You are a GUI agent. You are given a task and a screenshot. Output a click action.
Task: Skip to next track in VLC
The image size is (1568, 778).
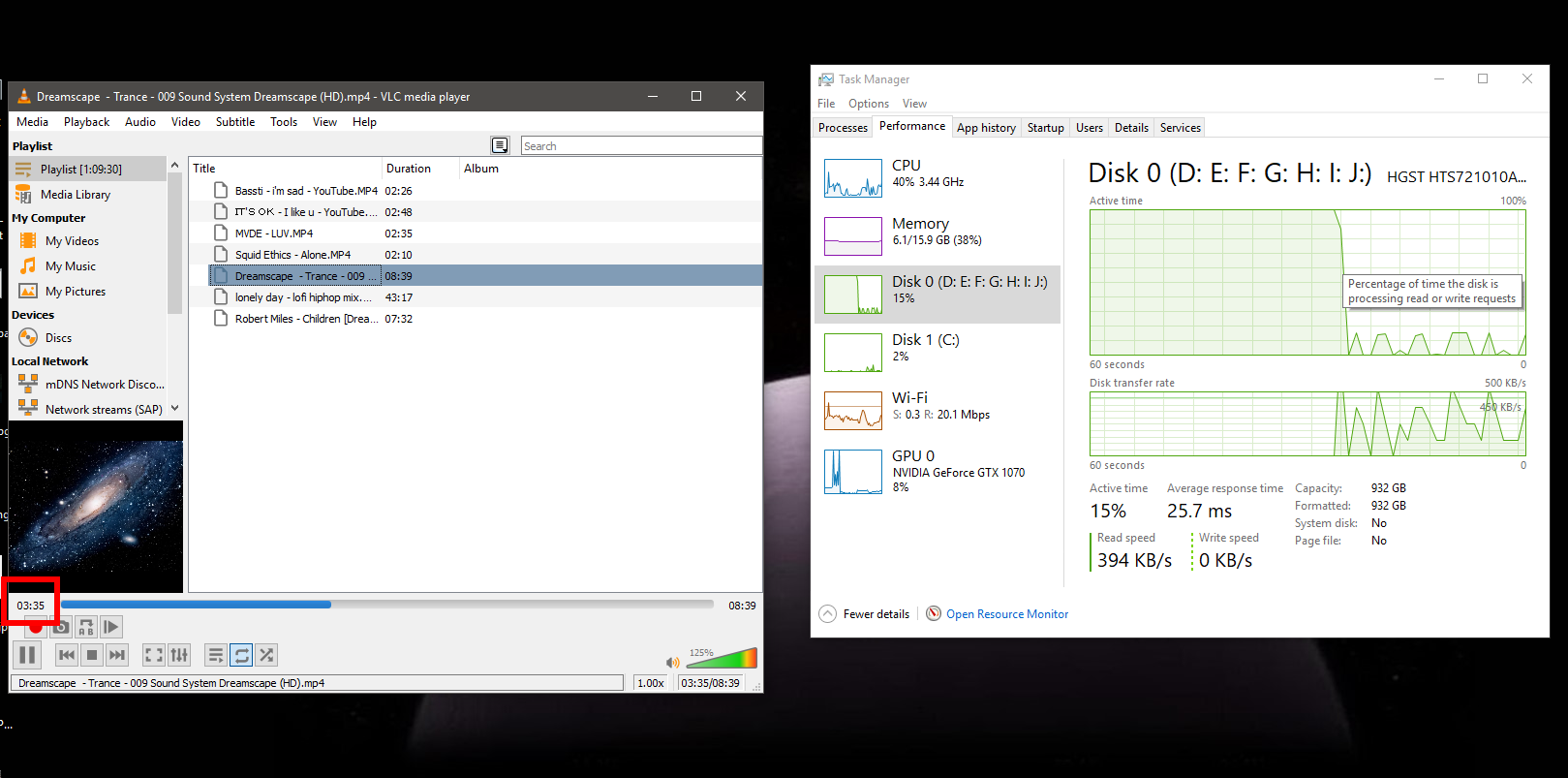(x=117, y=655)
